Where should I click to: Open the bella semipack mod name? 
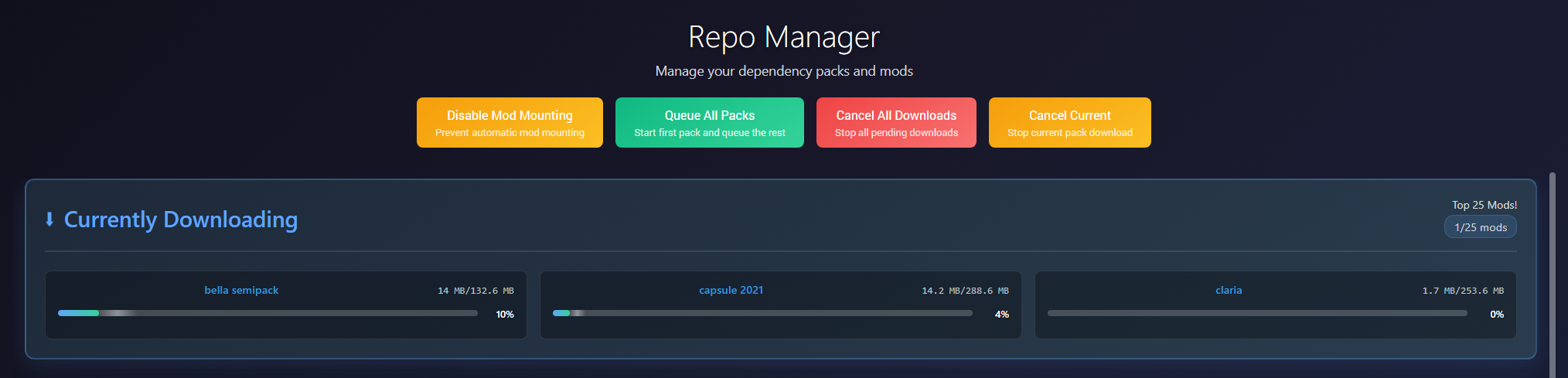tap(241, 291)
